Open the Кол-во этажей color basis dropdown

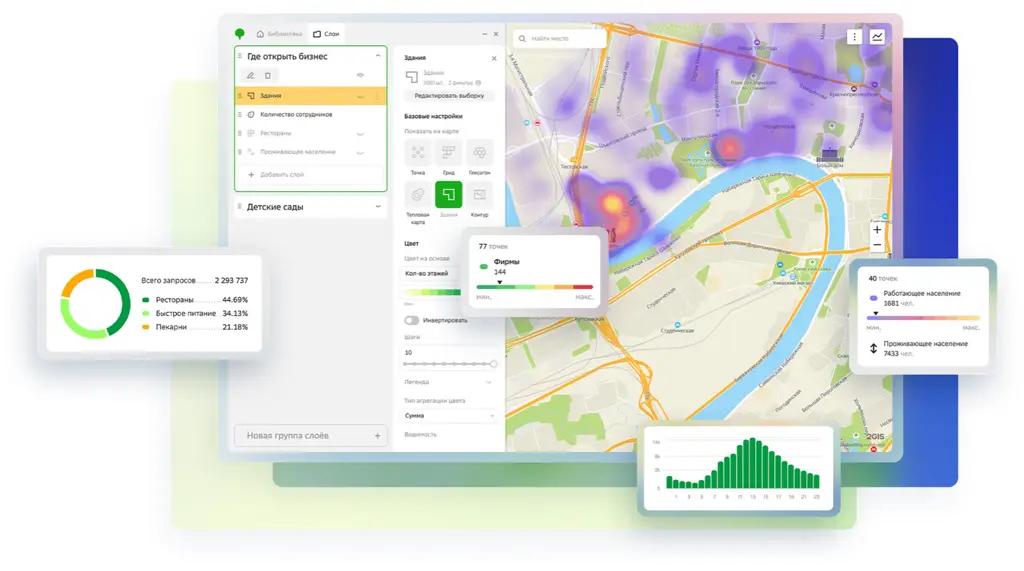[x=432, y=273]
